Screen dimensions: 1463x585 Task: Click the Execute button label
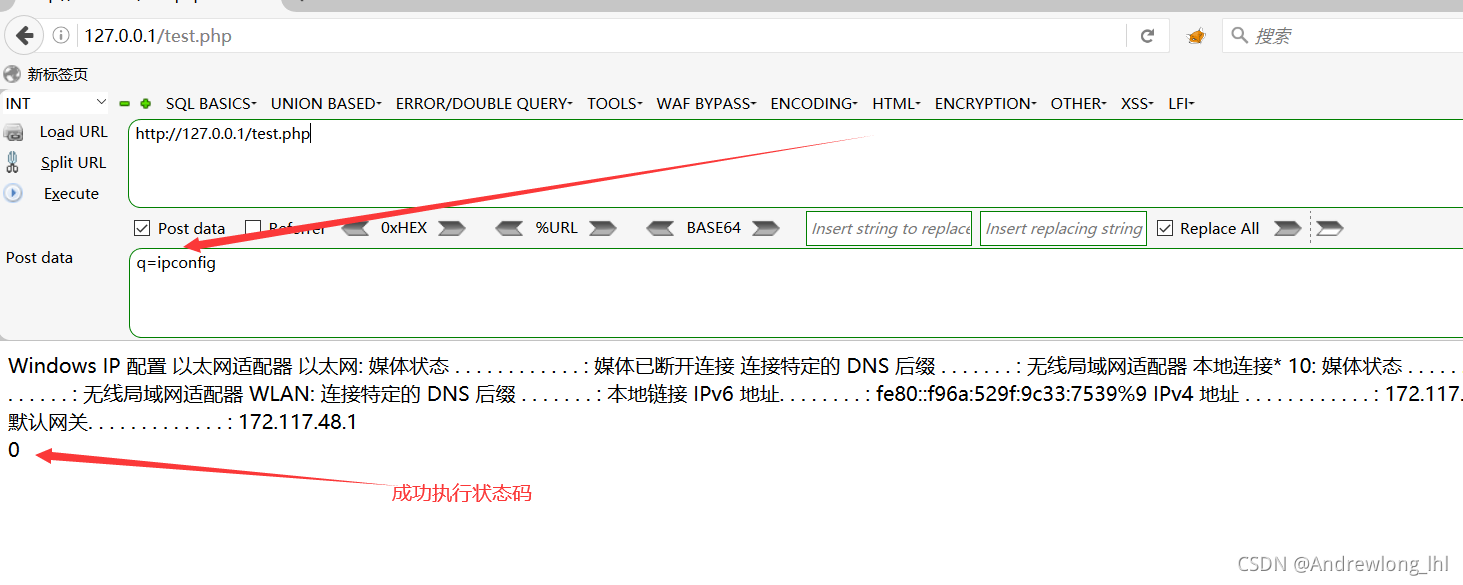click(x=71, y=193)
